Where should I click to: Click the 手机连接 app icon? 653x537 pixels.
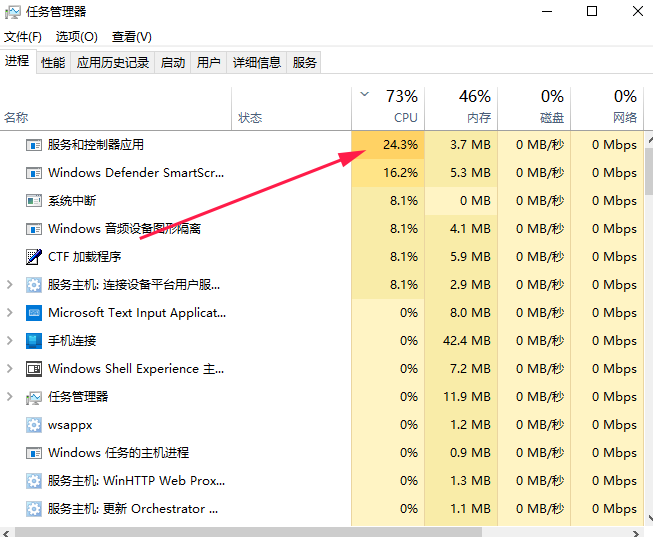tap(34, 341)
